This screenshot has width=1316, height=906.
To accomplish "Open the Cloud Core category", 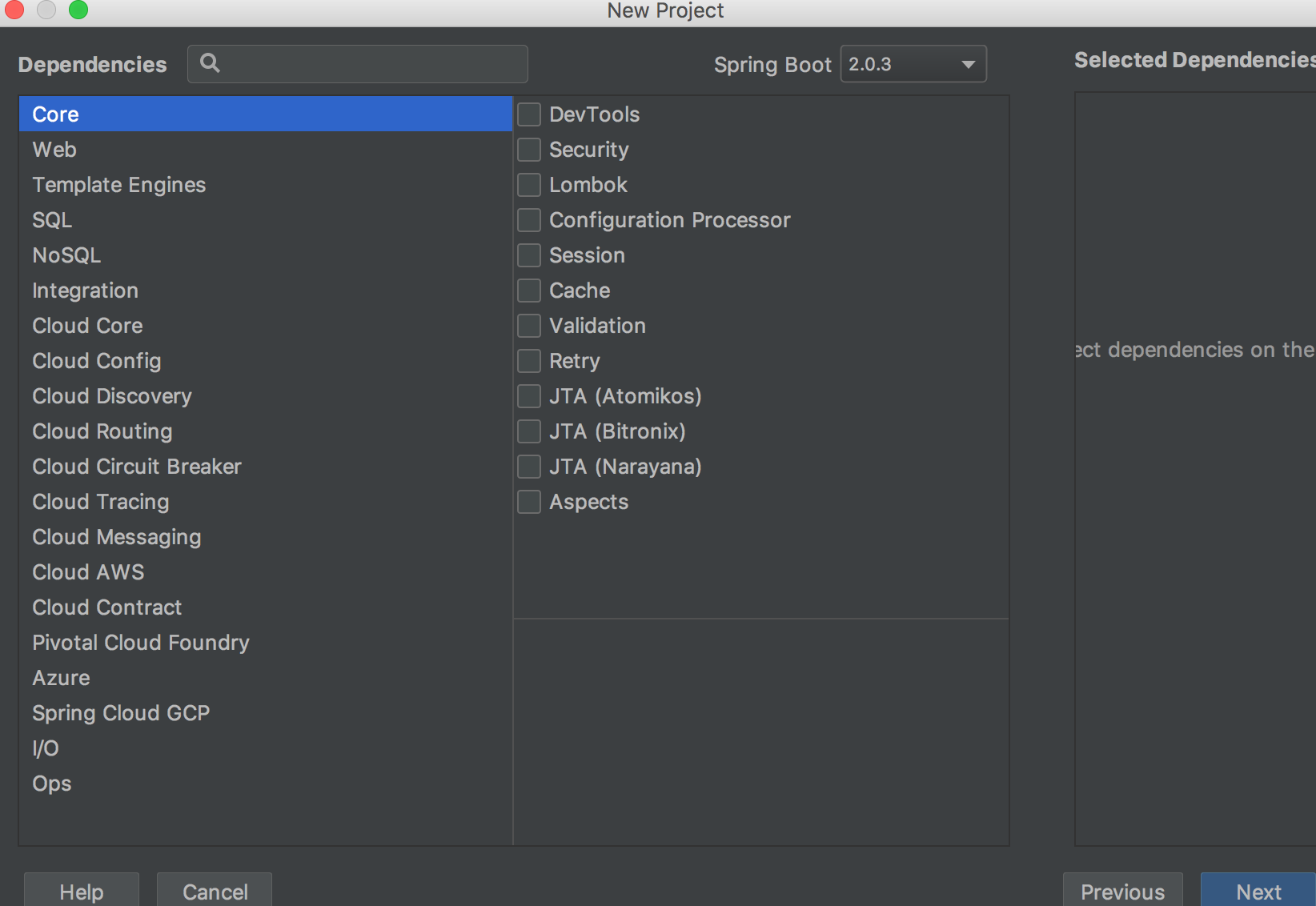I will click(266, 326).
